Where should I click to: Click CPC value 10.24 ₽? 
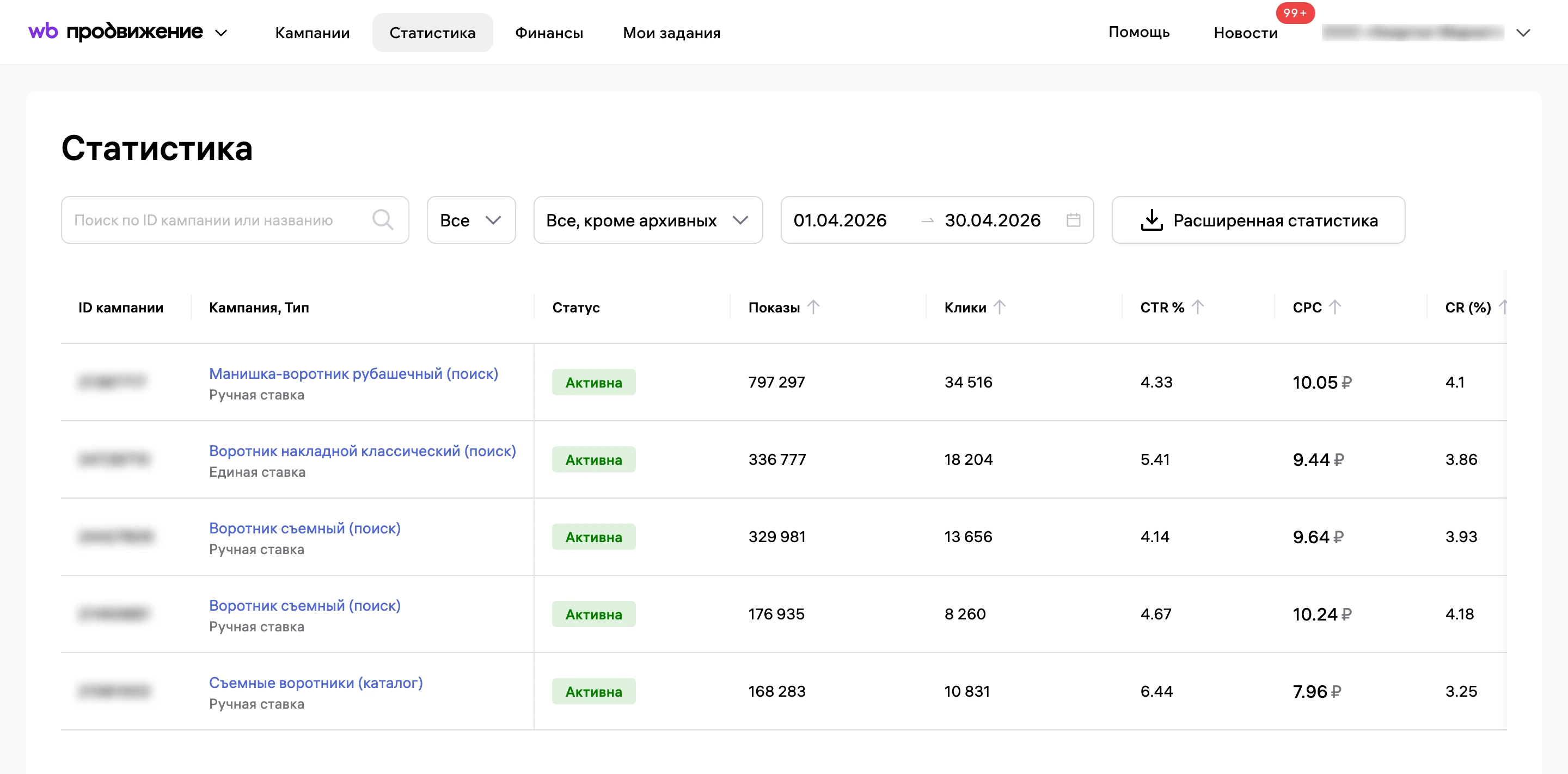coord(1321,614)
